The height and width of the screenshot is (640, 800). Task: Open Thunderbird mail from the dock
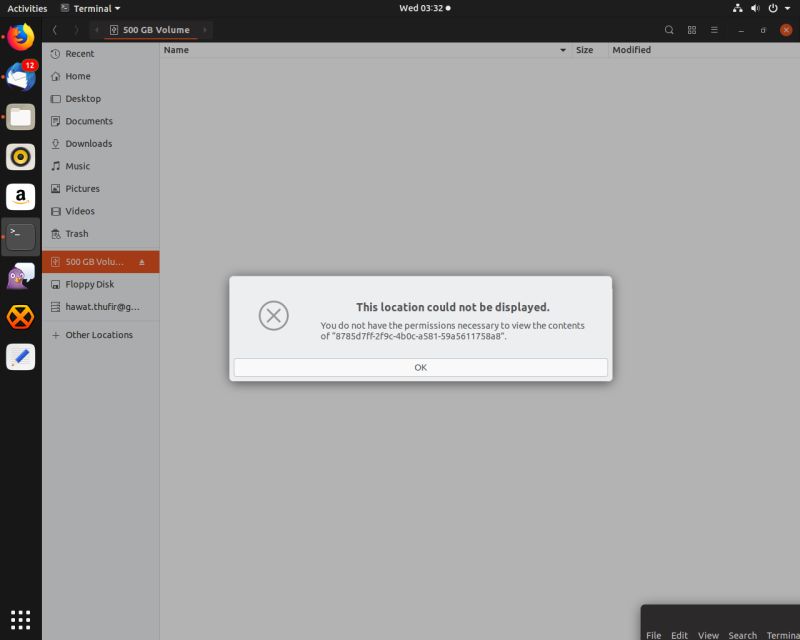coord(20,77)
